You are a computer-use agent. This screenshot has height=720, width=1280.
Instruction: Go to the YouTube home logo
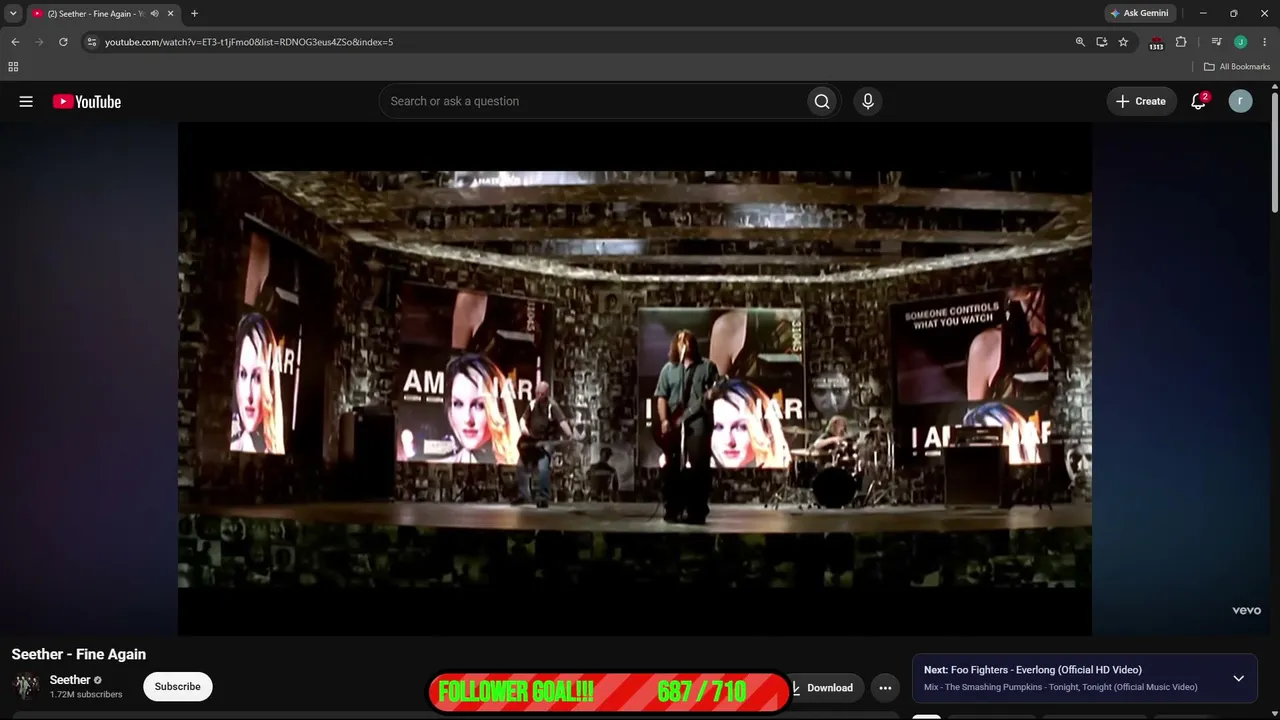[x=87, y=101]
